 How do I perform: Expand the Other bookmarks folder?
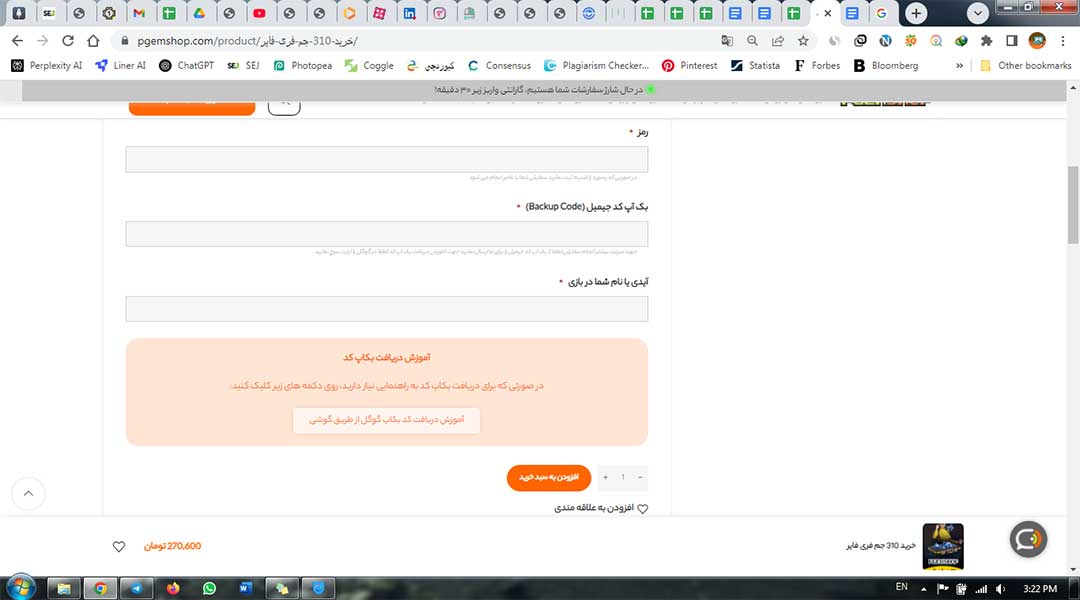1027,65
